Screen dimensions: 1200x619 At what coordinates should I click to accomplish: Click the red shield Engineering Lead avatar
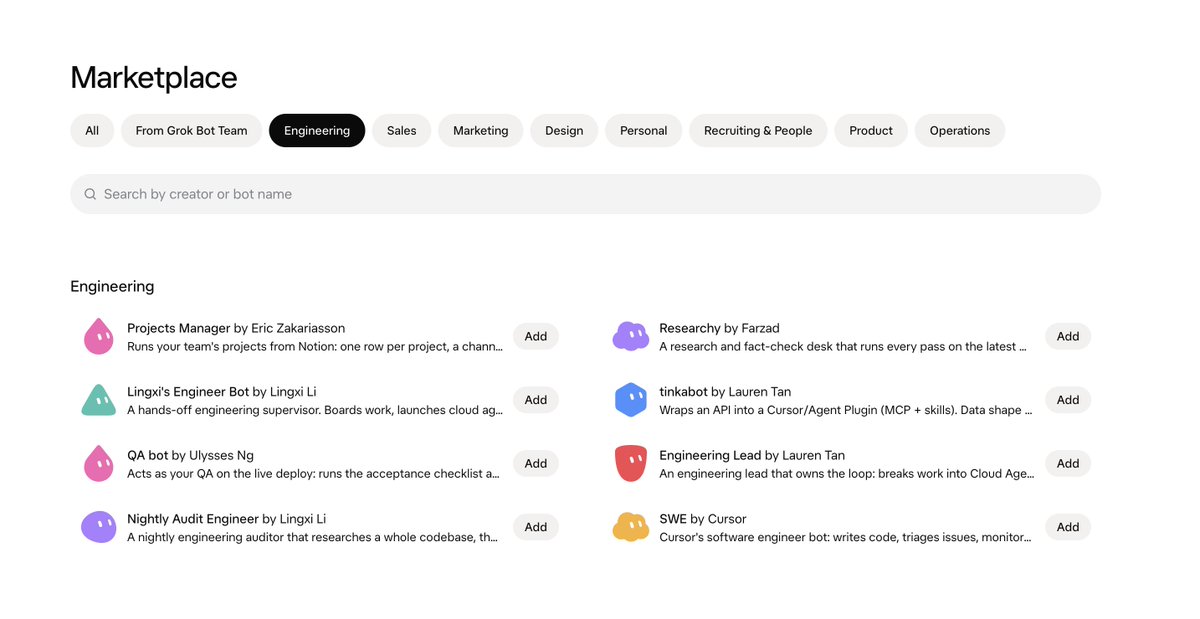pyautogui.click(x=631, y=464)
